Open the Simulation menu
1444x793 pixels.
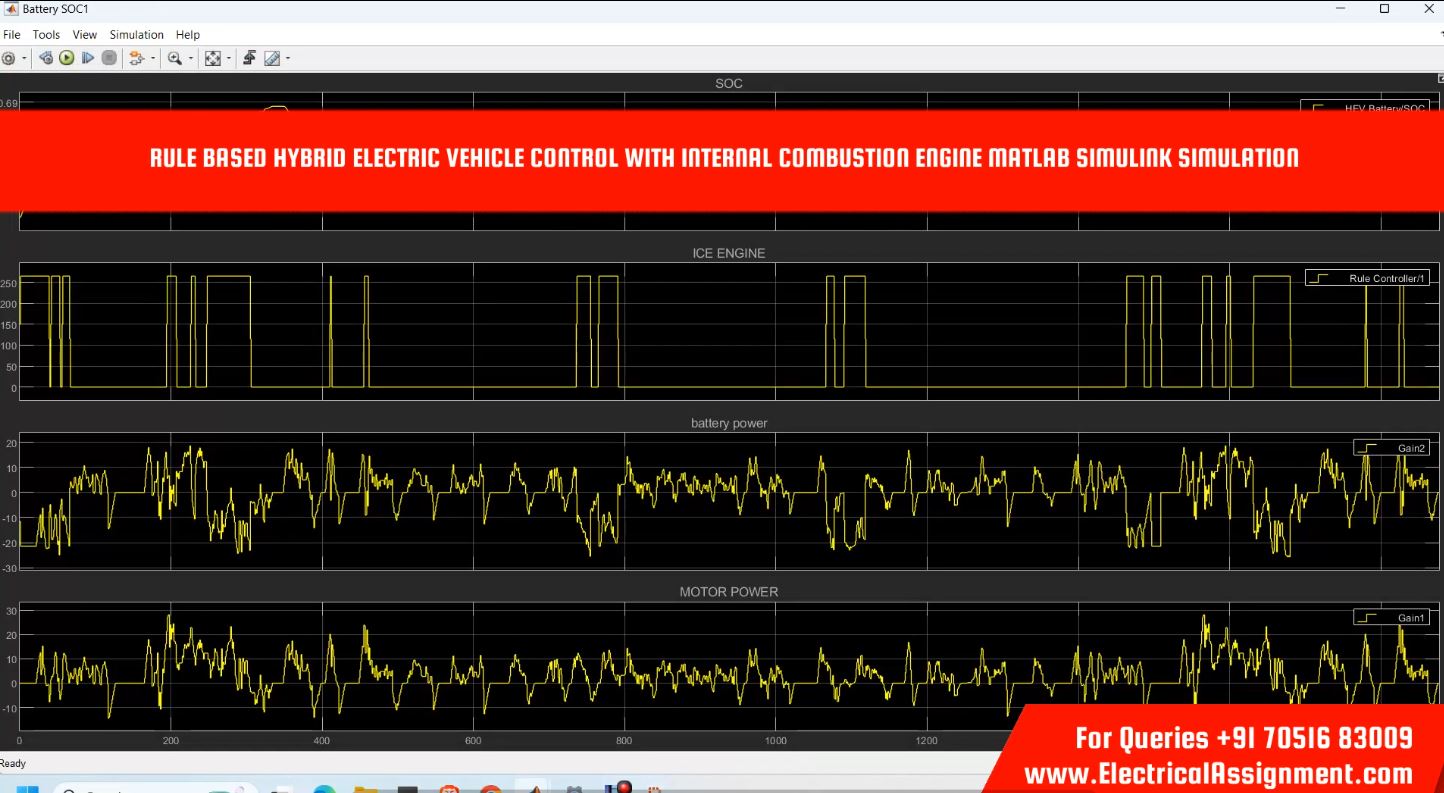pyautogui.click(x=136, y=35)
